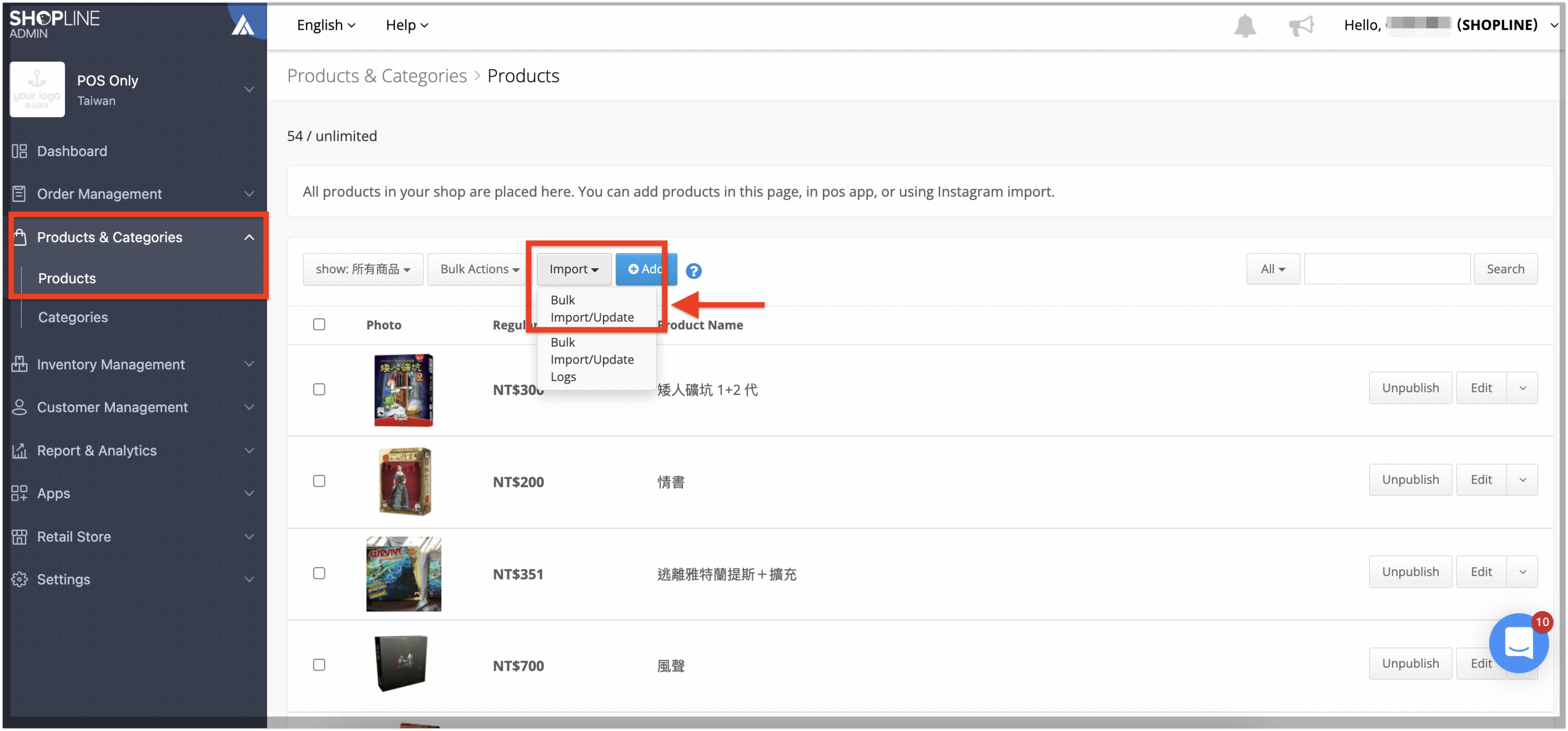
Task: Click the 風聲 black box product thumbnail
Action: (x=401, y=664)
